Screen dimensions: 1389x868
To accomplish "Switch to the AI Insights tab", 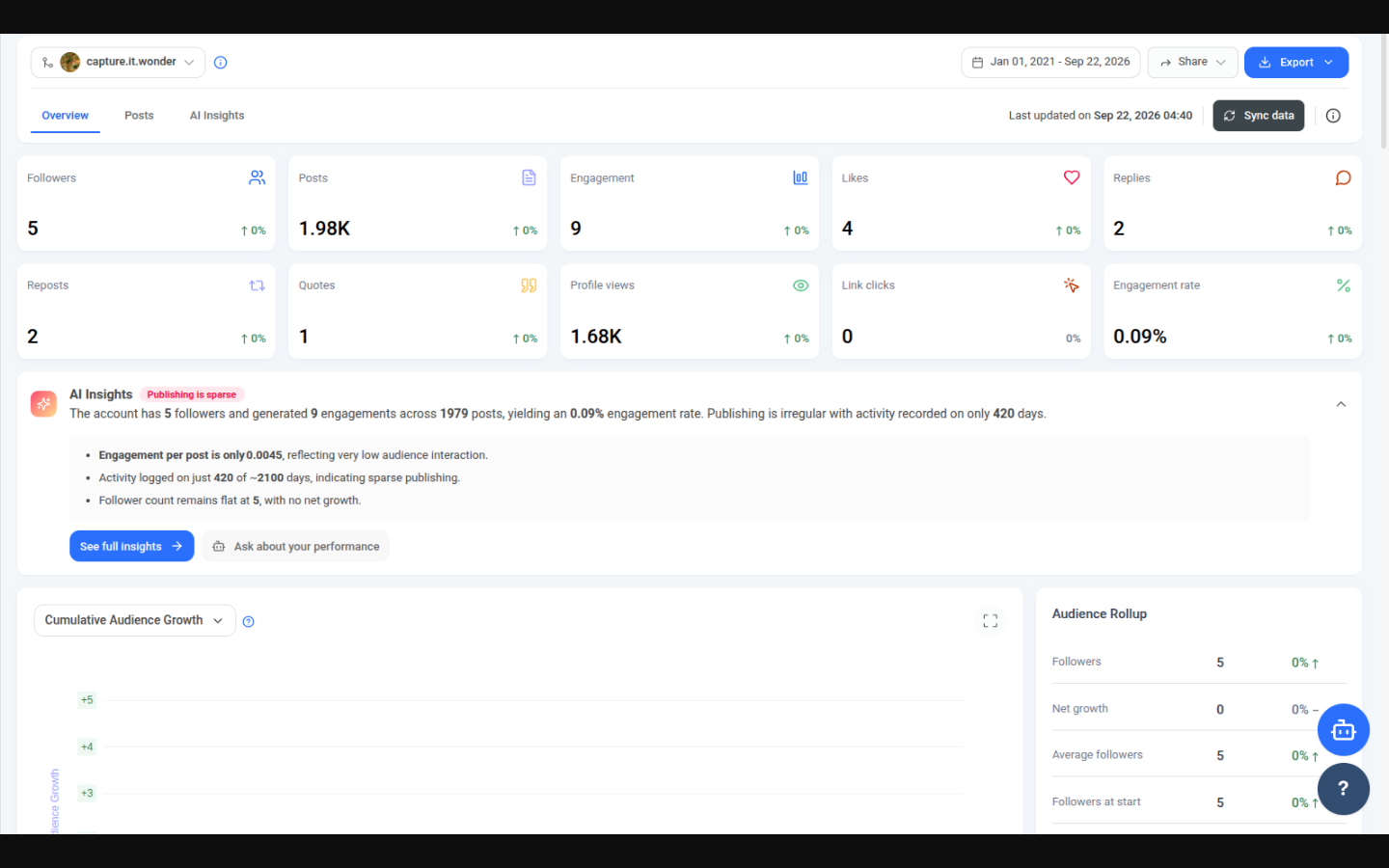I will (x=217, y=116).
